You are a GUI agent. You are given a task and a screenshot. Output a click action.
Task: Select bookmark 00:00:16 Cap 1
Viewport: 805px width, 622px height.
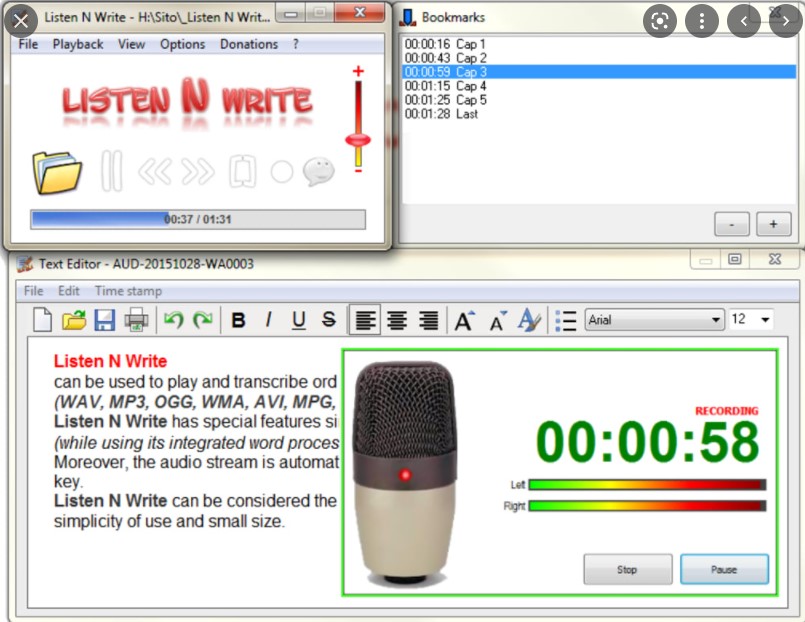(x=599, y=44)
